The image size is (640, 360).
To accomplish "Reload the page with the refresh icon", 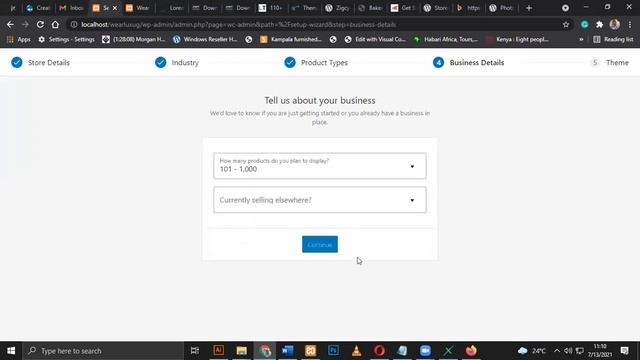I will pyautogui.click(x=40, y=24).
